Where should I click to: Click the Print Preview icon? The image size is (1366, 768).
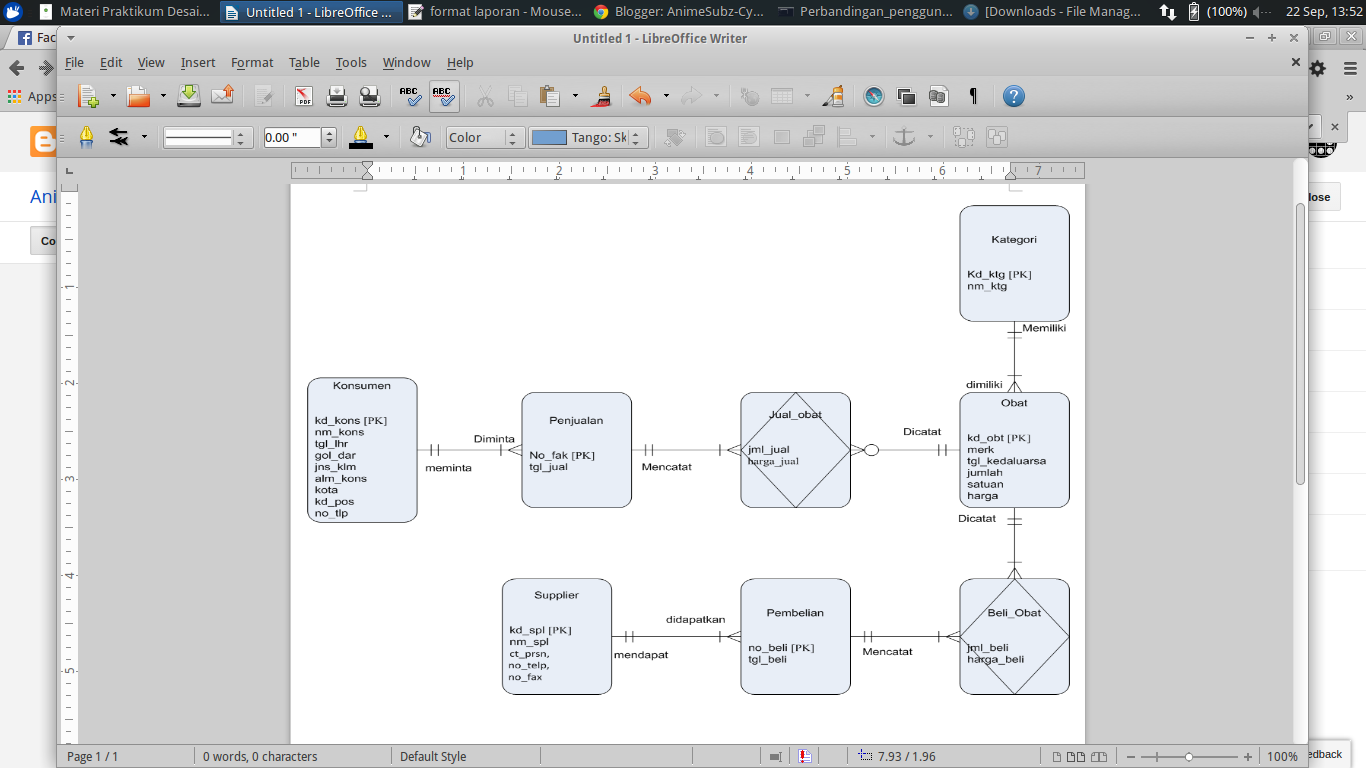pos(367,96)
